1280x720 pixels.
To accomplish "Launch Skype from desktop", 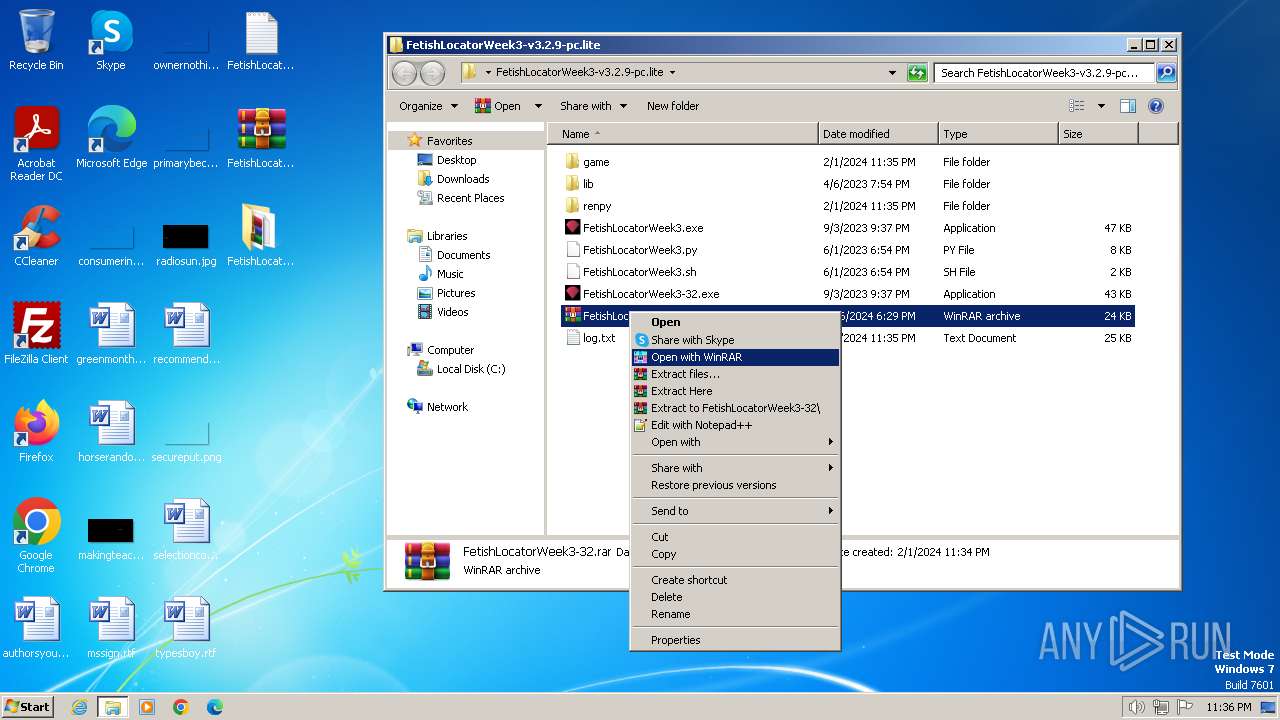I will [110, 40].
